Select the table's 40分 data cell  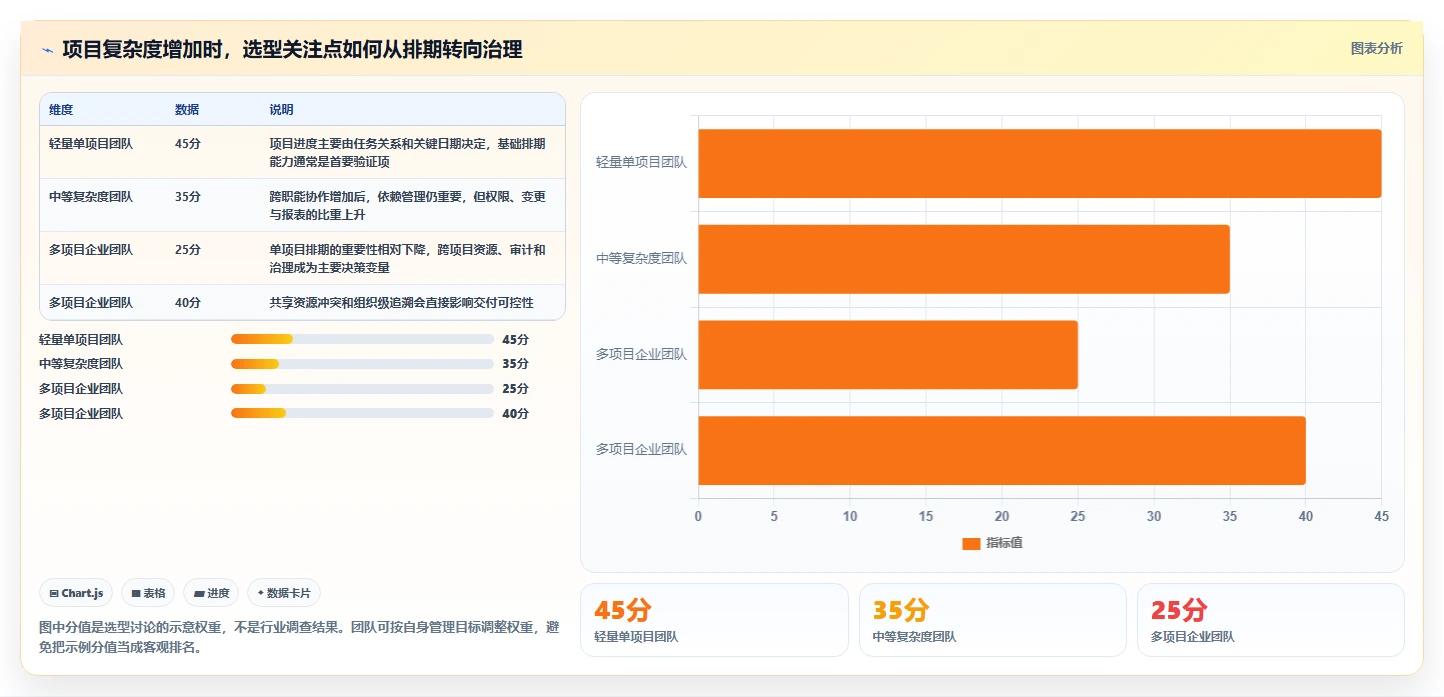point(188,303)
